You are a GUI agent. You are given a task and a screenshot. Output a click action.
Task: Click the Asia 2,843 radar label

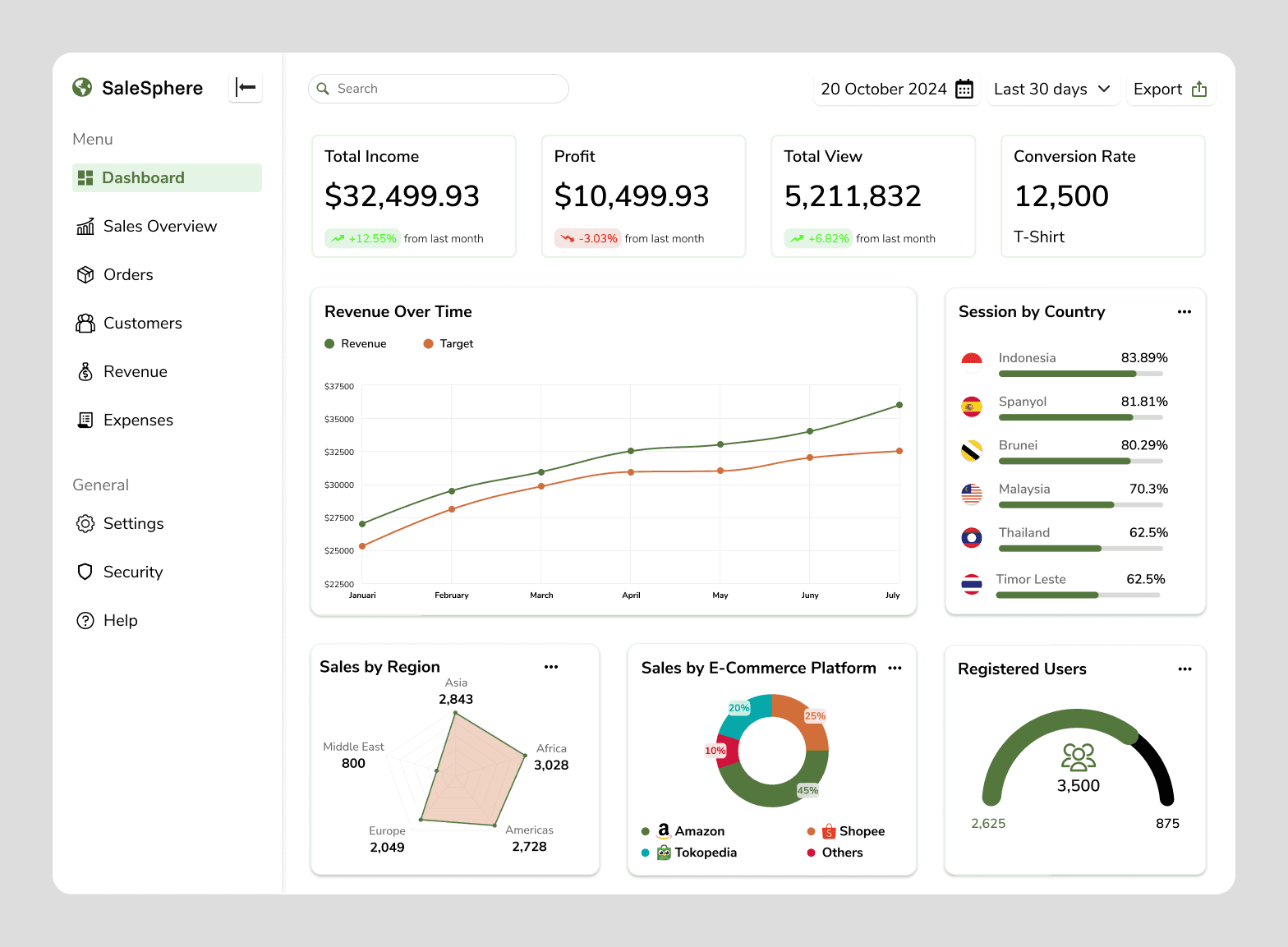pos(456,692)
